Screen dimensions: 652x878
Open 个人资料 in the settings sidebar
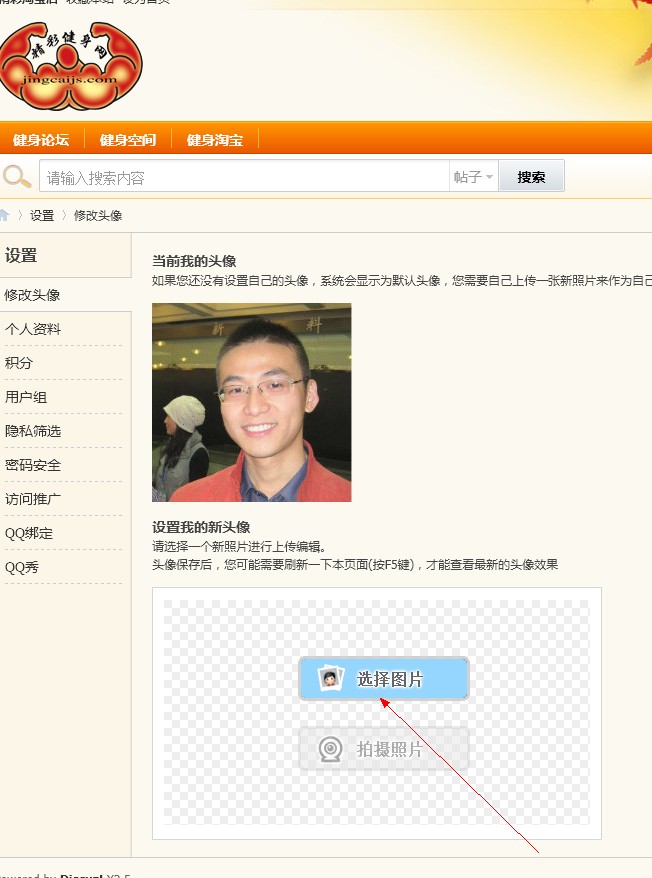pyautogui.click(x=33, y=329)
